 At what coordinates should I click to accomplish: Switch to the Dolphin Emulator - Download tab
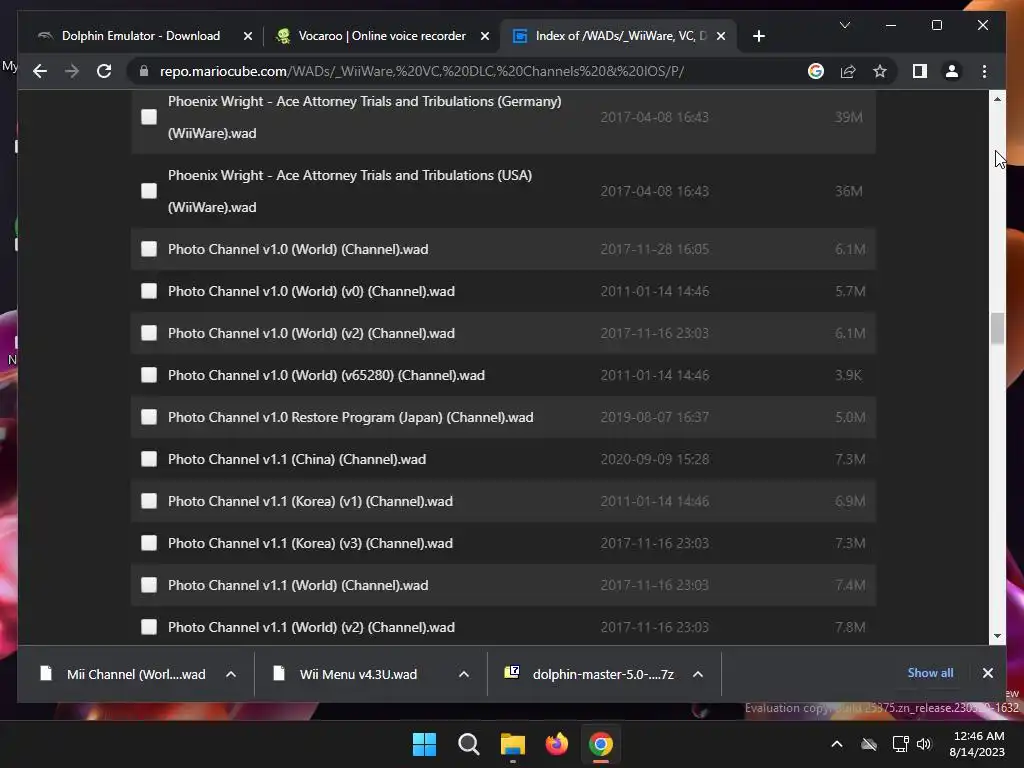tap(141, 36)
